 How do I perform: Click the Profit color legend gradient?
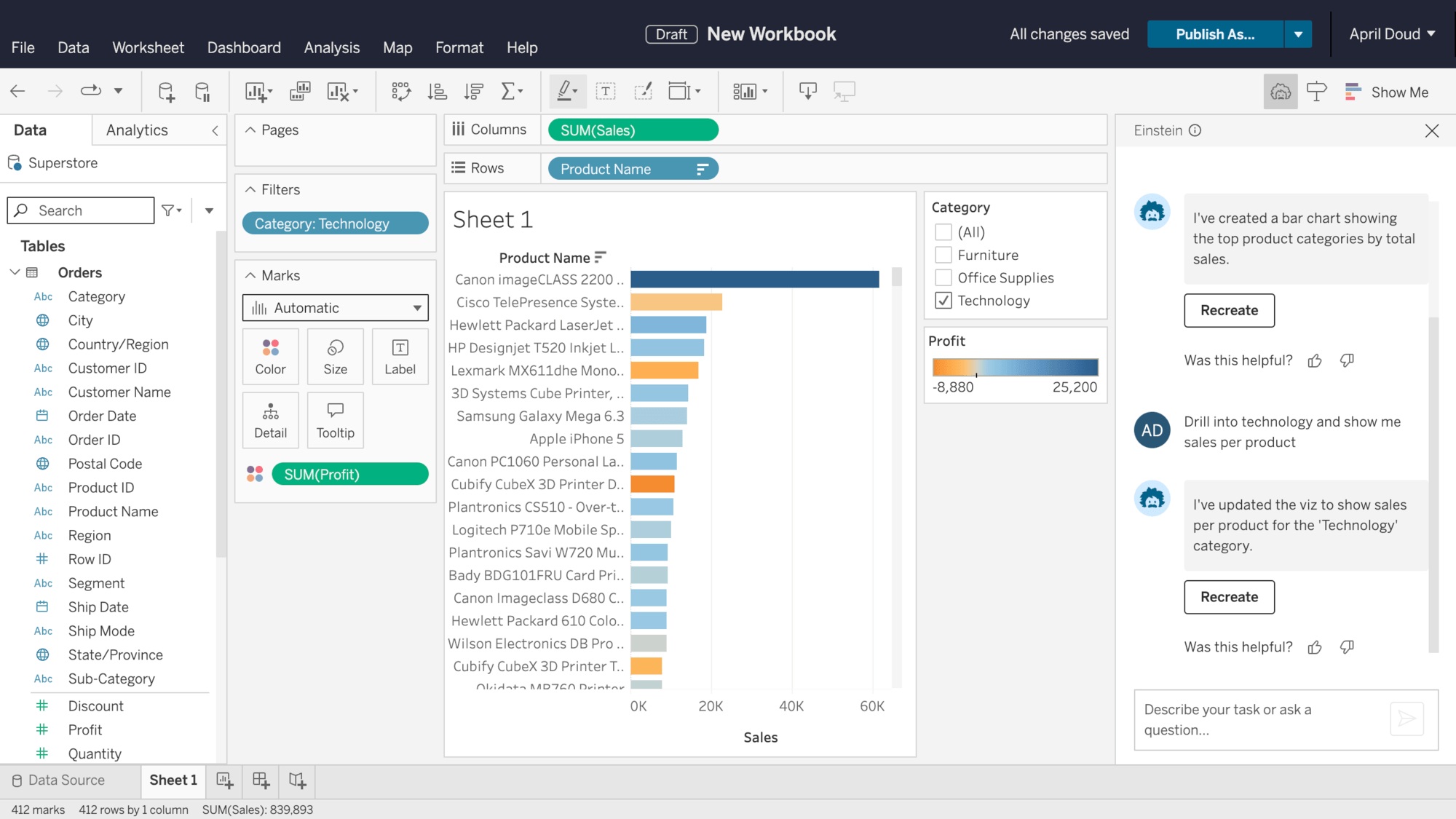click(1015, 367)
